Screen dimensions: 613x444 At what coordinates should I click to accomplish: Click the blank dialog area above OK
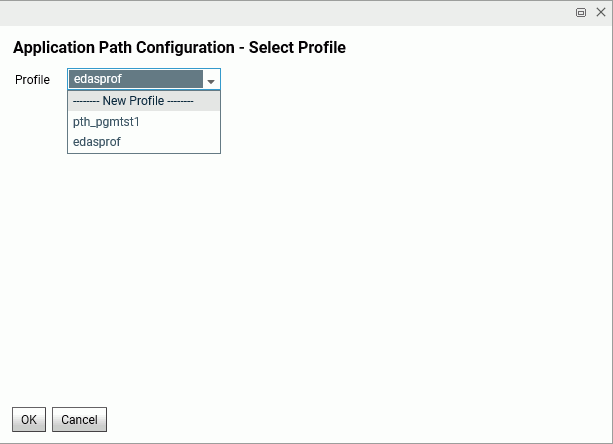(300, 280)
